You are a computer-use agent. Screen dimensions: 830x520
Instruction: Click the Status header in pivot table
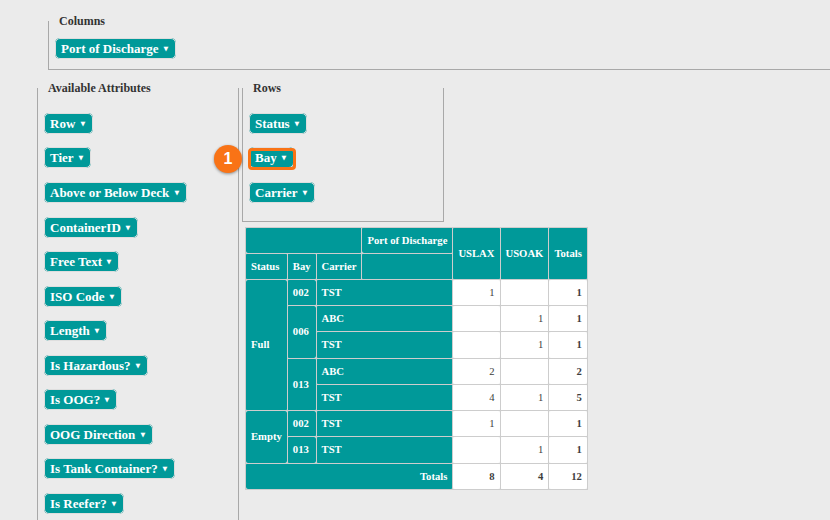click(266, 267)
